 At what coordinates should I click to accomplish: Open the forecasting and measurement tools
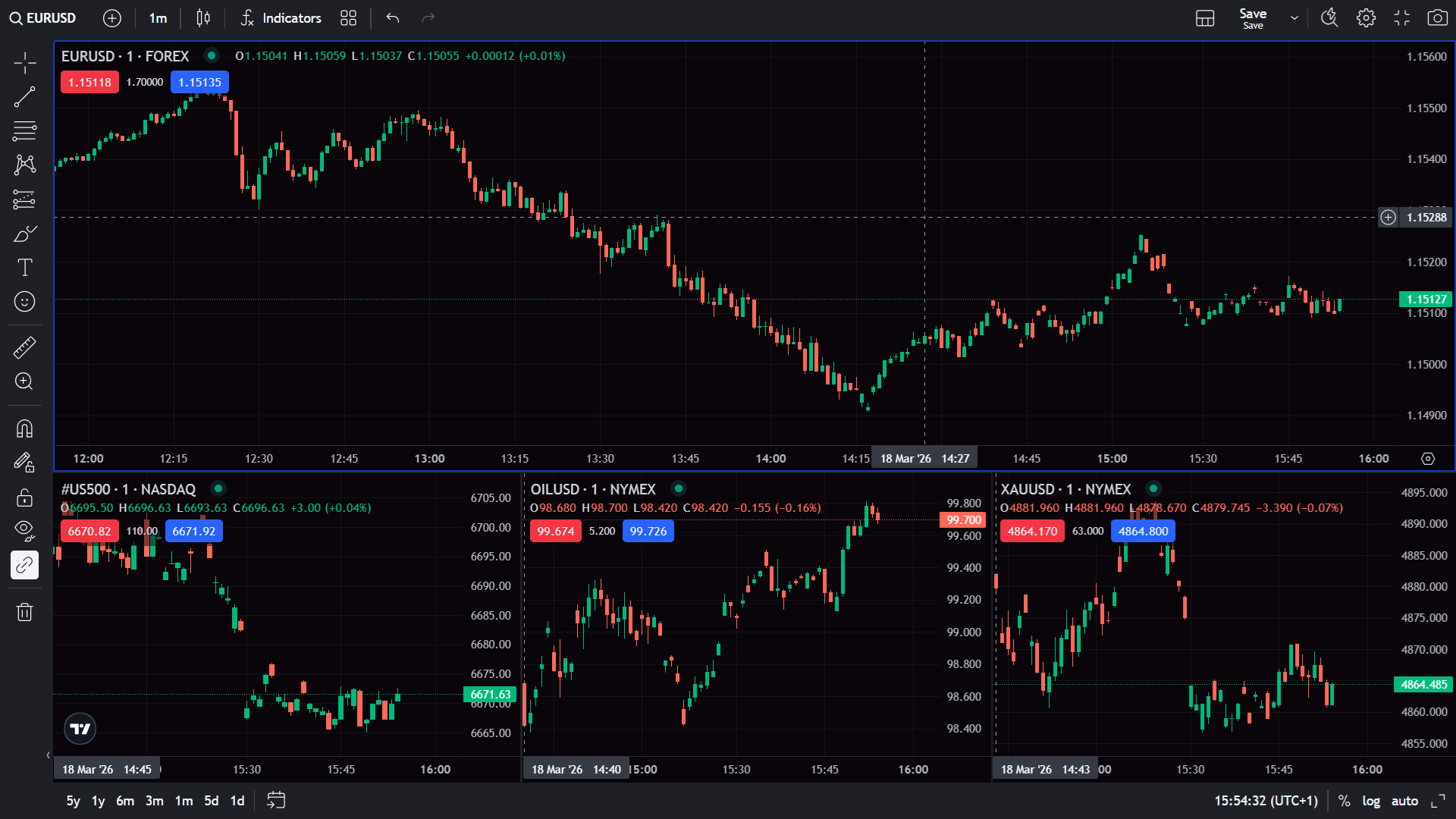click(x=25, y=199)
